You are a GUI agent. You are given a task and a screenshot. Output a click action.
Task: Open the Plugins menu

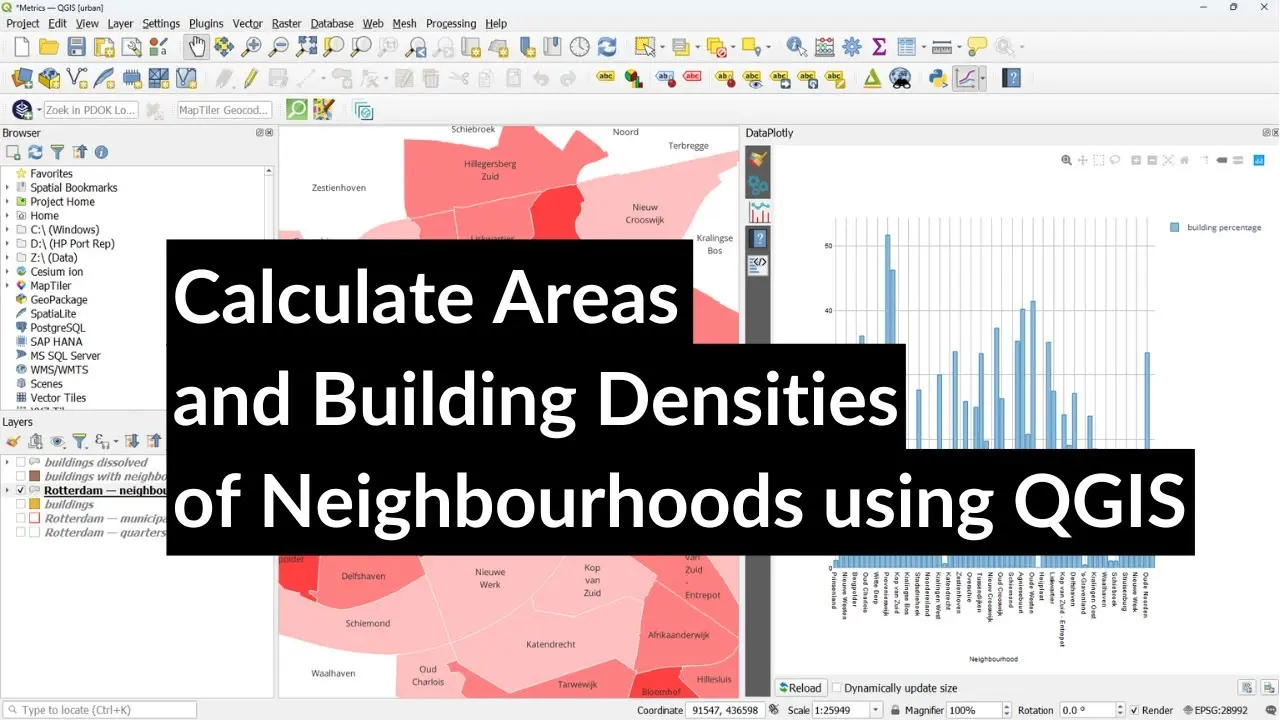pos(206,23)
